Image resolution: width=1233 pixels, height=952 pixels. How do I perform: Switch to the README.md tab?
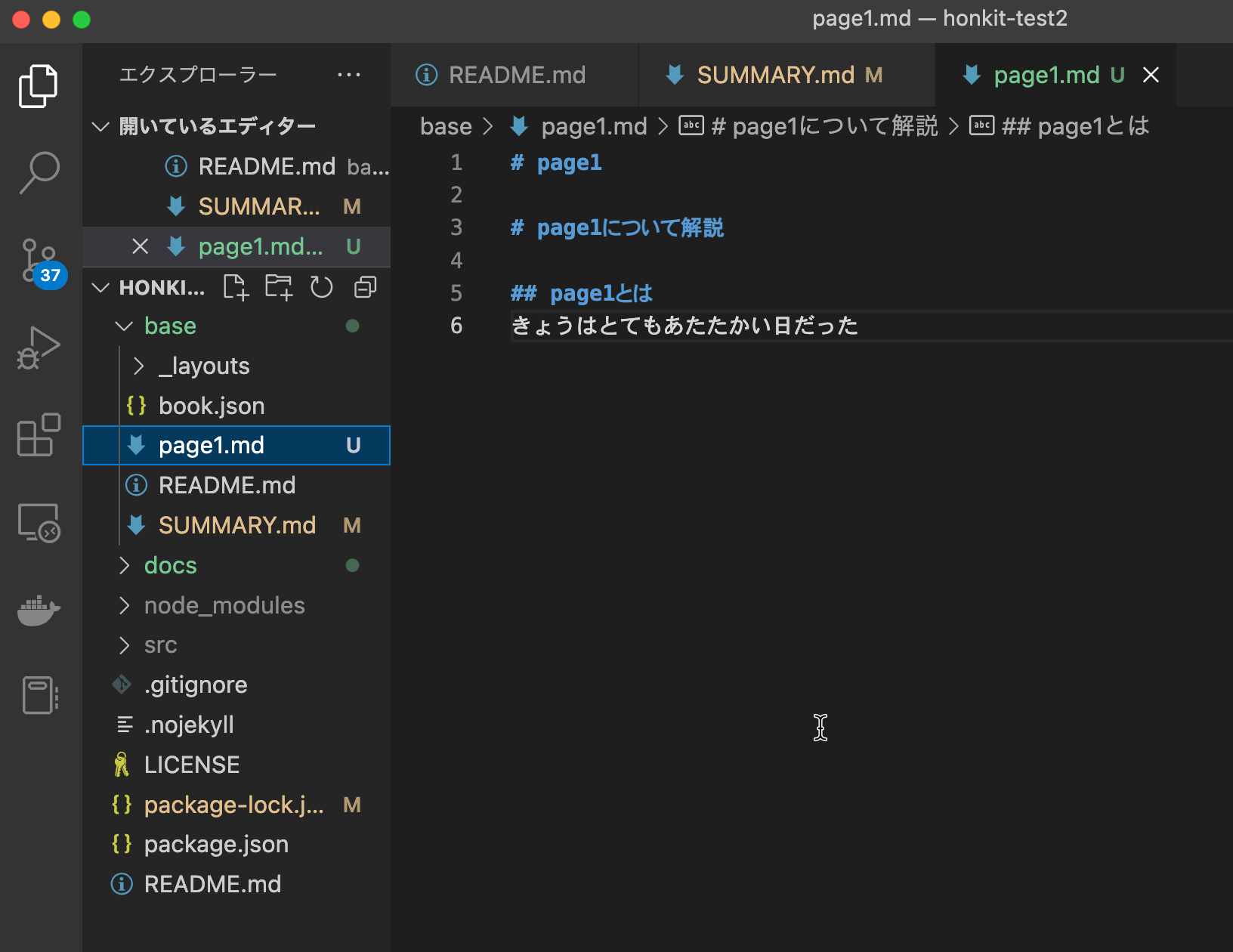515,75
